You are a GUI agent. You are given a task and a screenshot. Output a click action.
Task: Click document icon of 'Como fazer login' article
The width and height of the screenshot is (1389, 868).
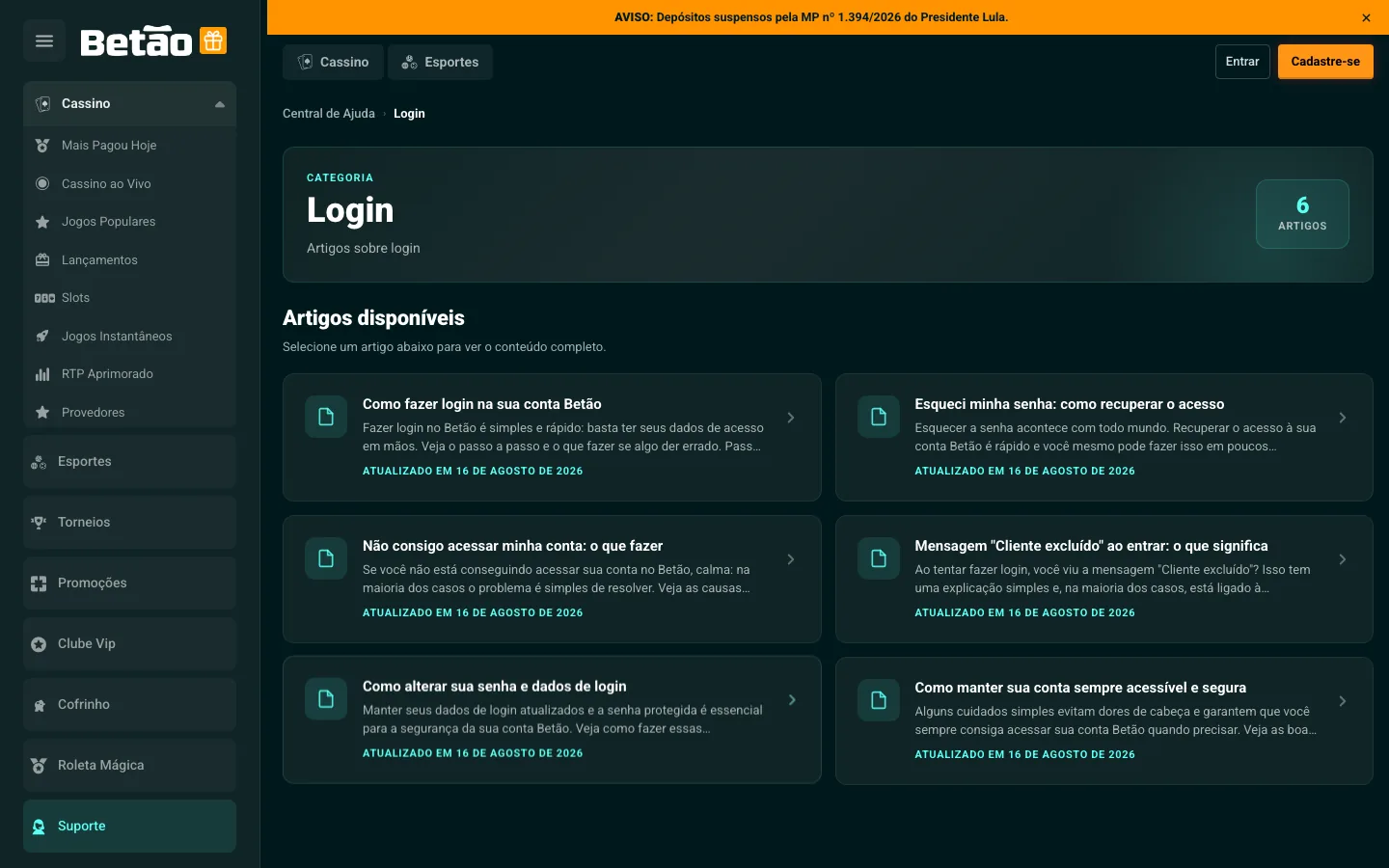pos(326,417)
